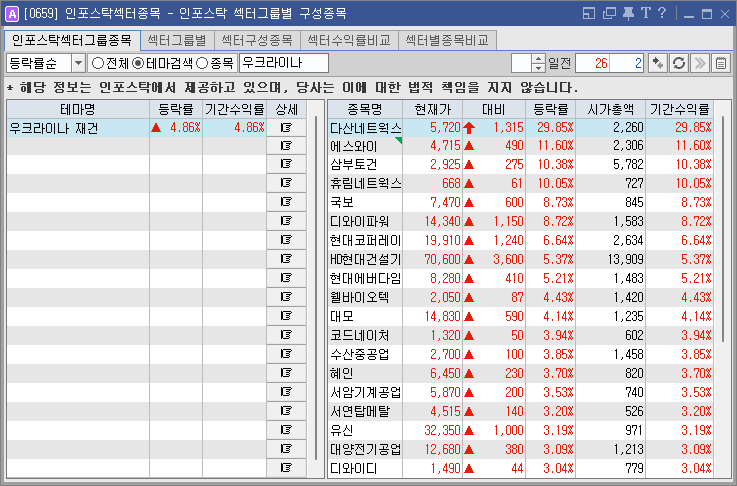Select 수산중공업 stock row
Image resolution: width=737 pixels, height=486 pixels.
[520, 354]
